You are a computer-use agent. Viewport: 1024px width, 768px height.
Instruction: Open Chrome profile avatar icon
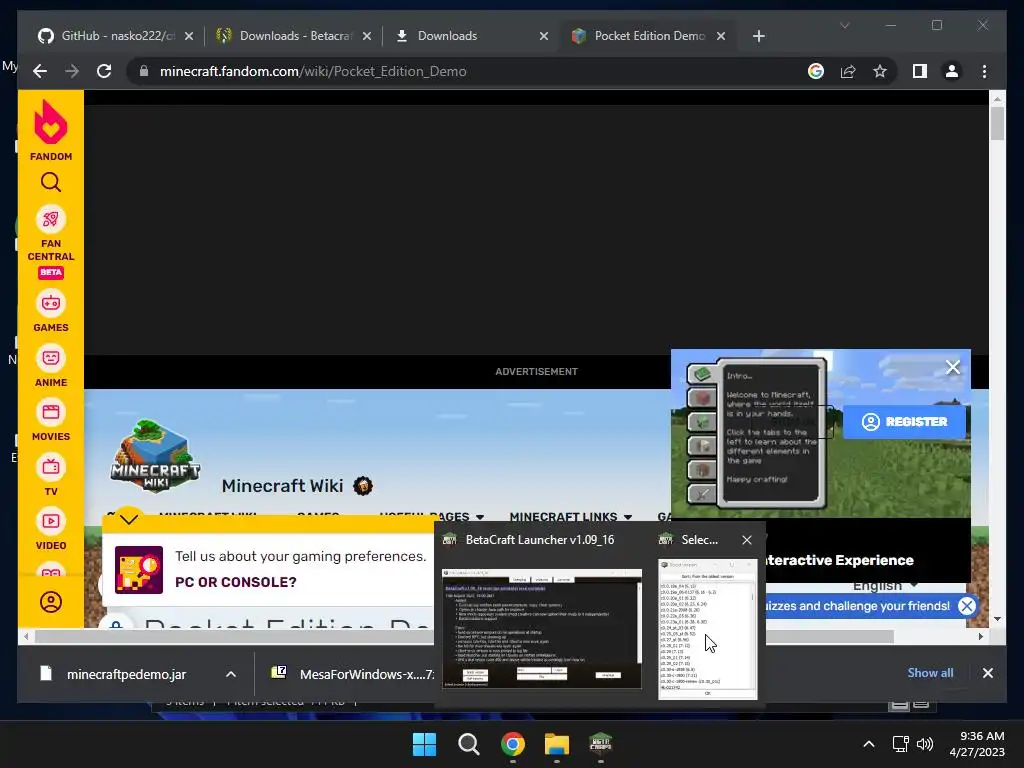[x=952, y=71]
